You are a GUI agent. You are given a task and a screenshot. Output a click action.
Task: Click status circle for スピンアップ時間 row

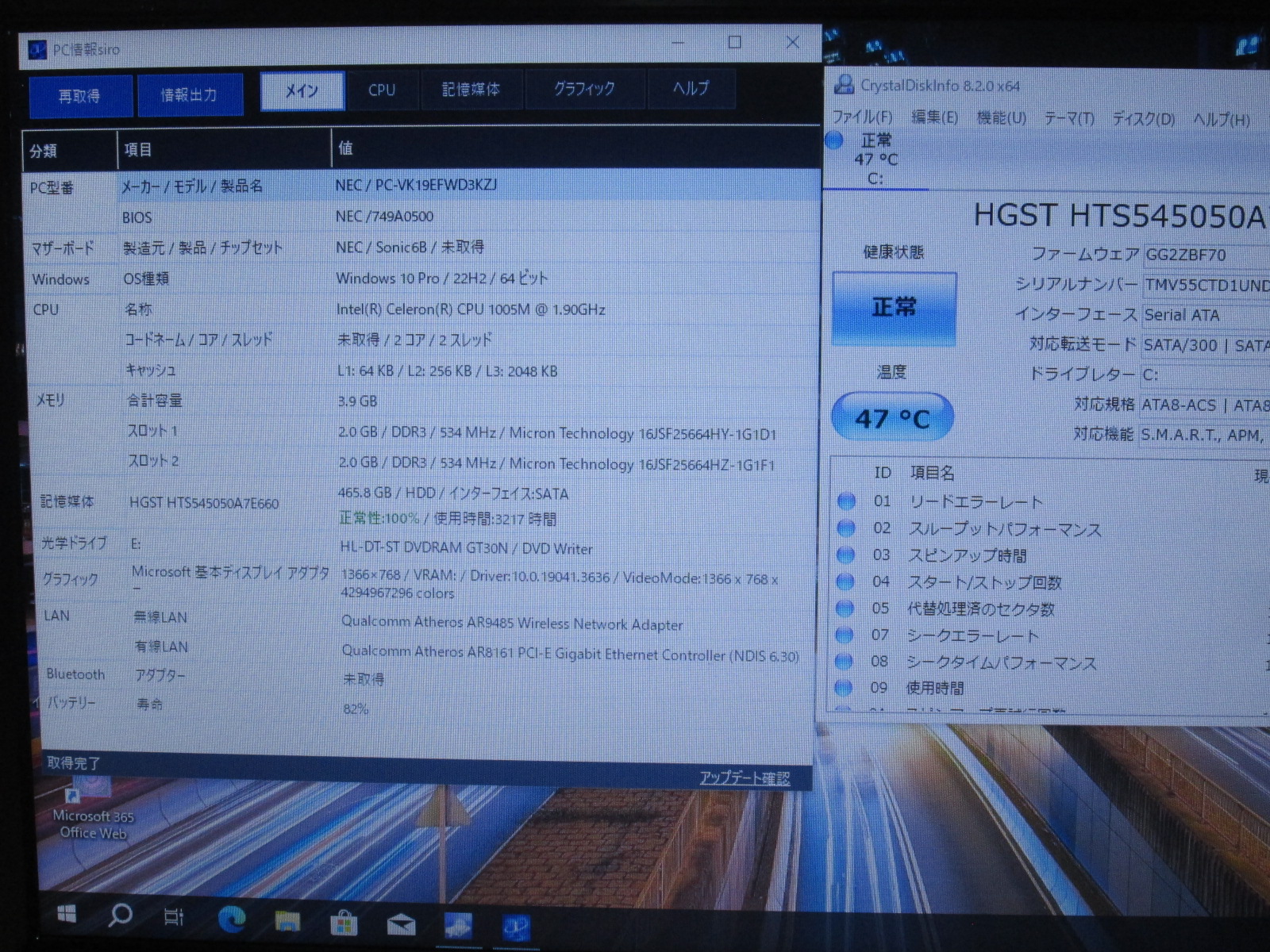tap(846, 555)
